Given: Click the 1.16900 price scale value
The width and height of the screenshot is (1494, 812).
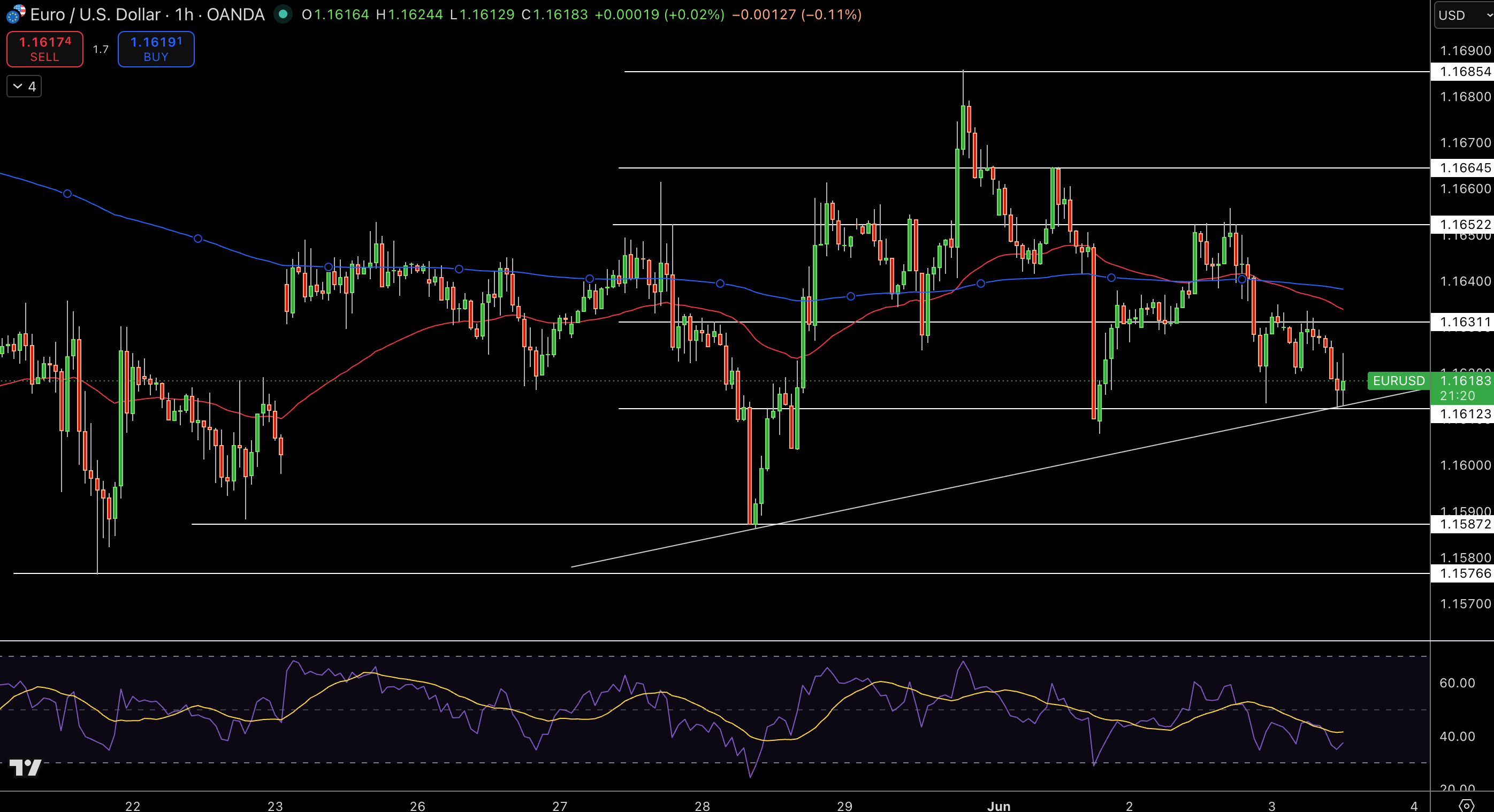Looking at the screenshot, I should coord(1465,51).
